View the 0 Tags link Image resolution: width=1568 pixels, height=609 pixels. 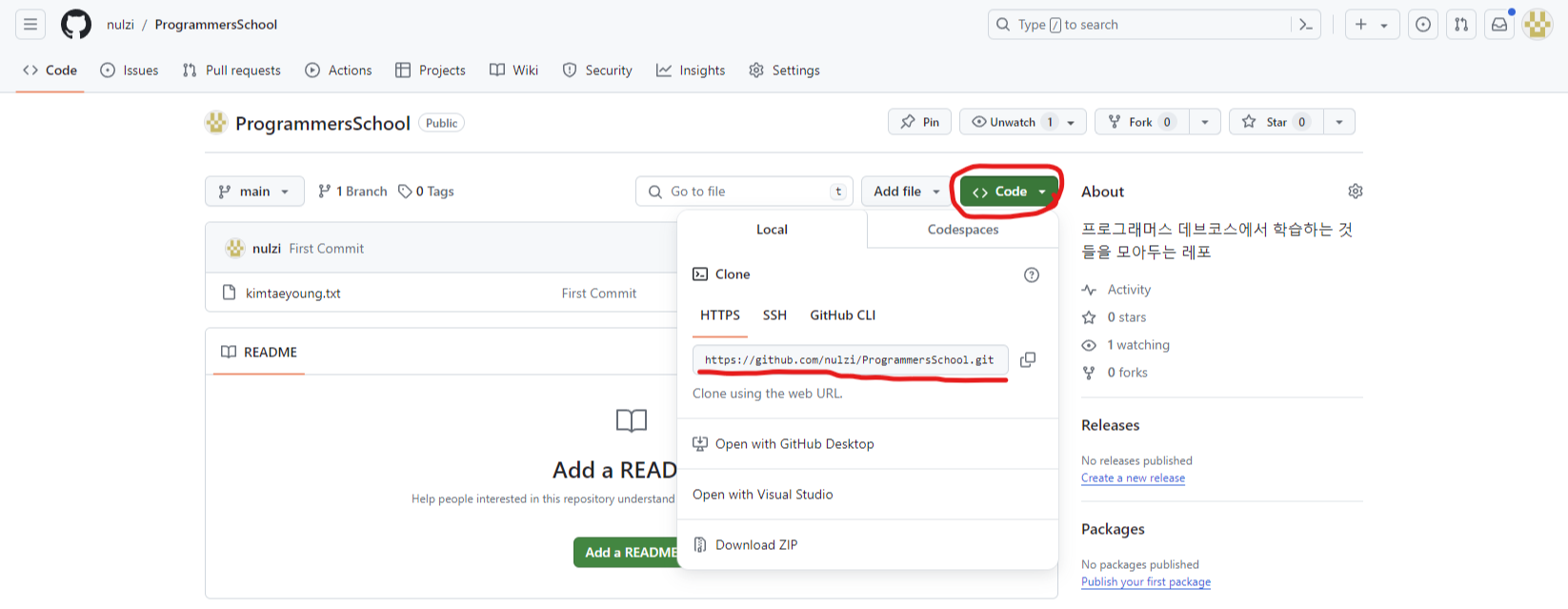coord(426,192)
